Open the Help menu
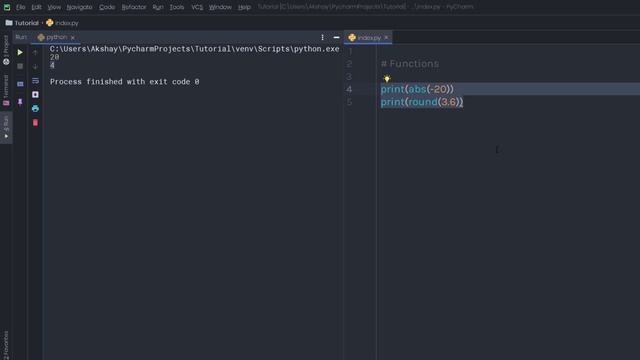Image resolution: width=640 pixels, height=360 pixels. [244, 7]
